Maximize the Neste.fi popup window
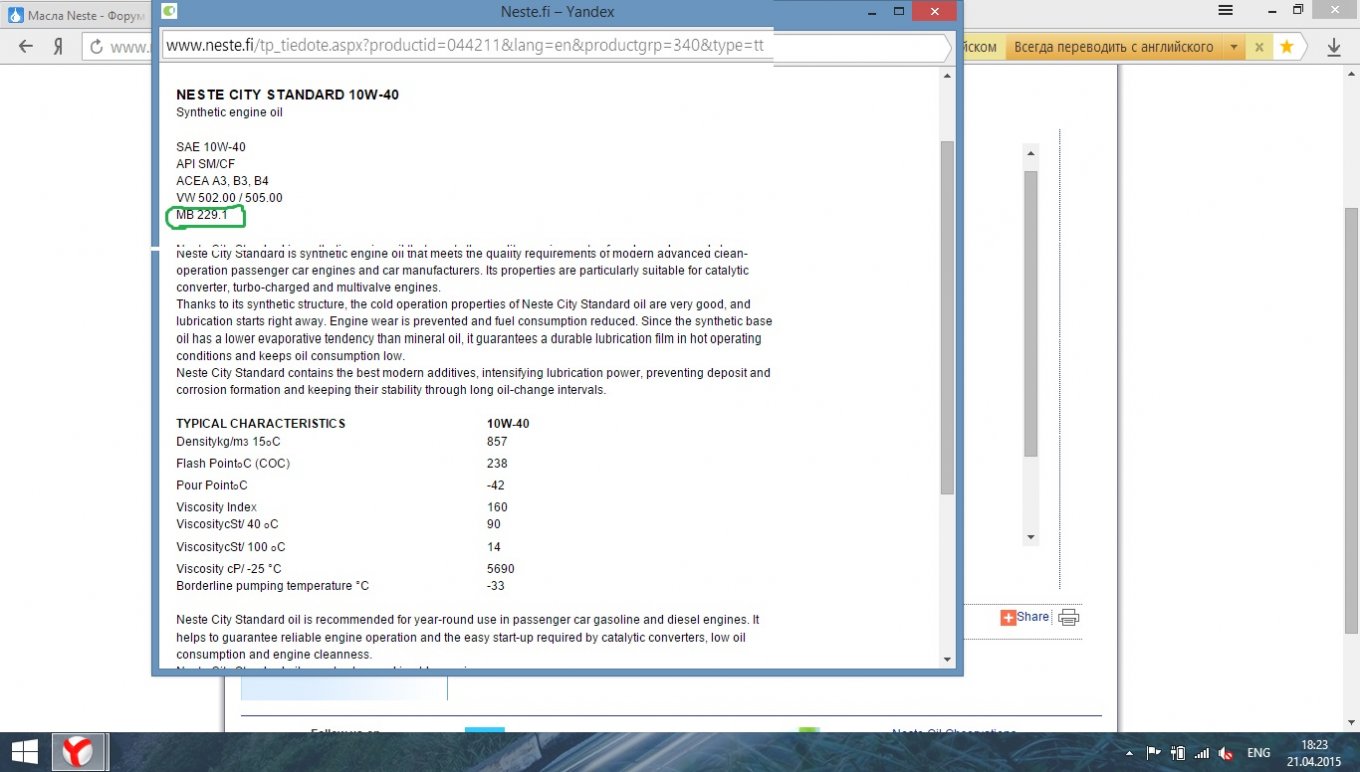The image size is (1360, 772). click(x=898, y=11)
